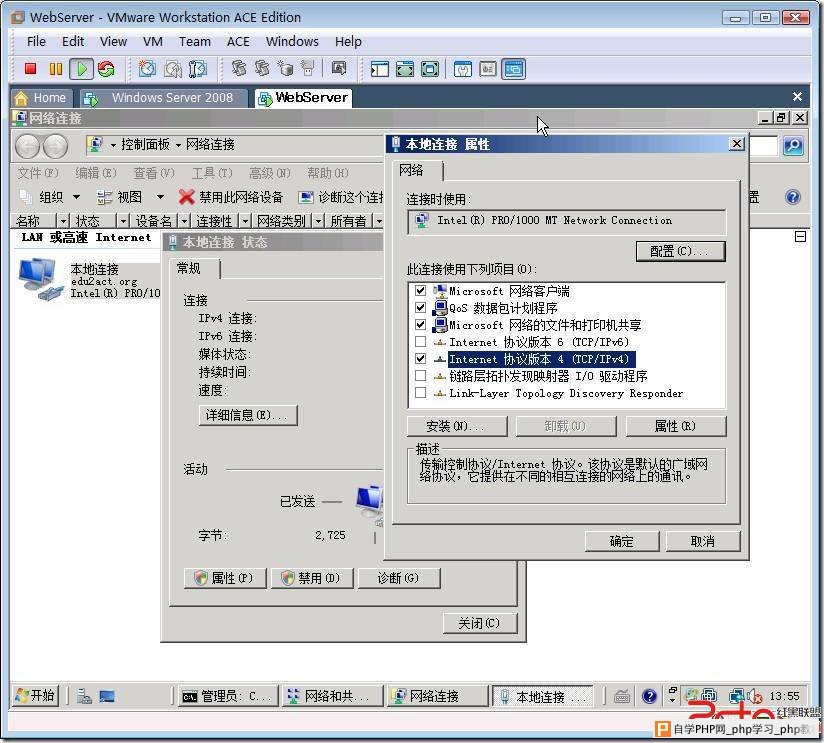
Task: Uncheck Microsoft 网络的文件和打印机共享 checkbox
Action: point(420,325)
